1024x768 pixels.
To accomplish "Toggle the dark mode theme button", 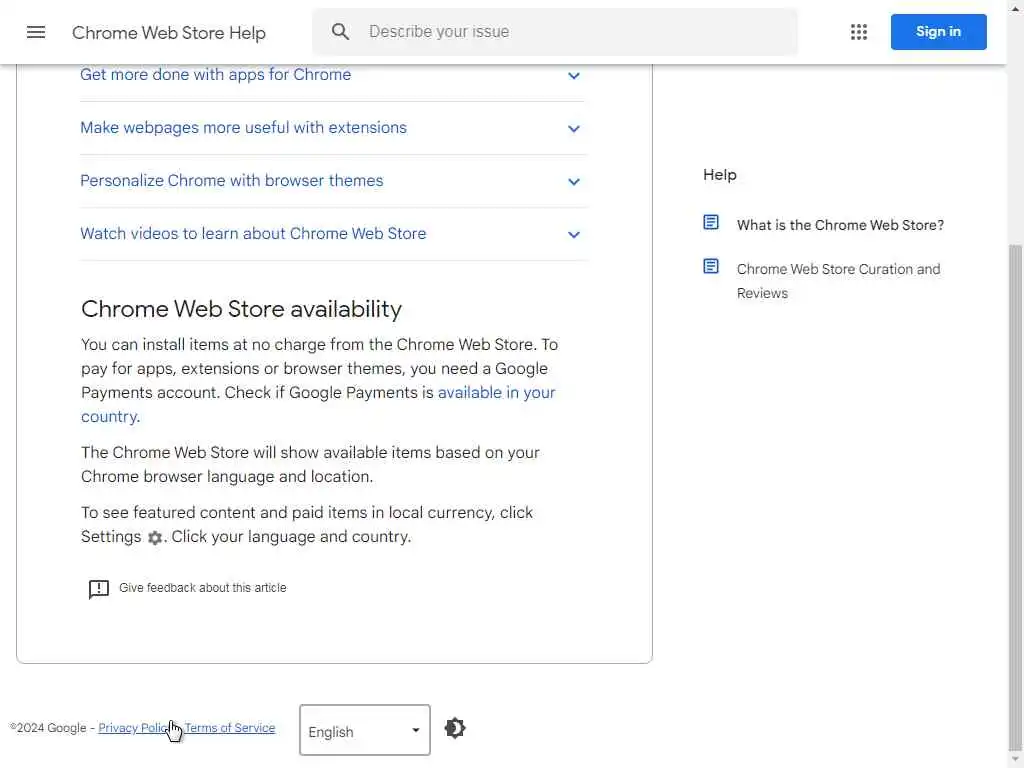I will [x=455, y=728].
